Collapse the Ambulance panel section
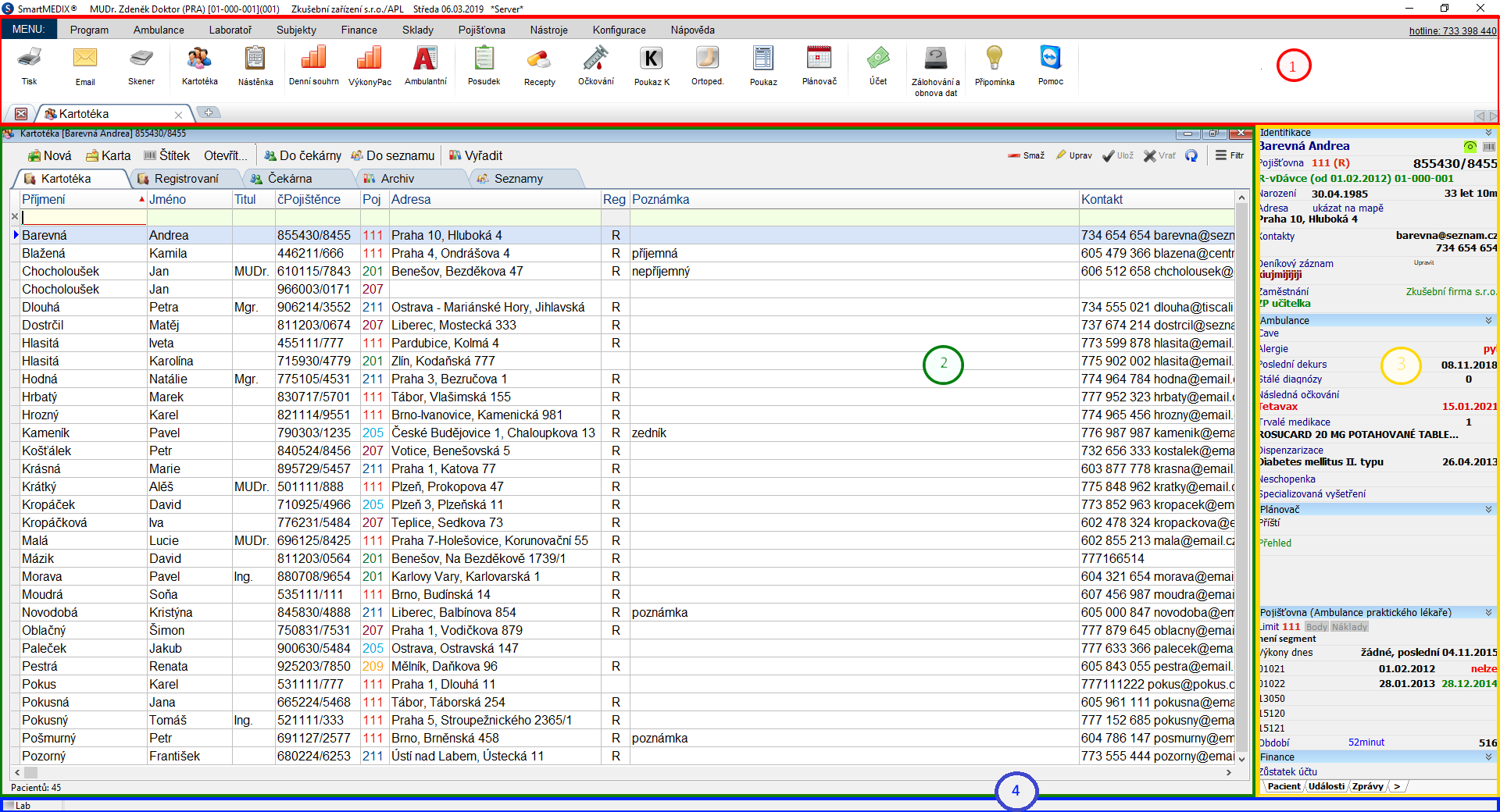 click(x=1488, y=321)
